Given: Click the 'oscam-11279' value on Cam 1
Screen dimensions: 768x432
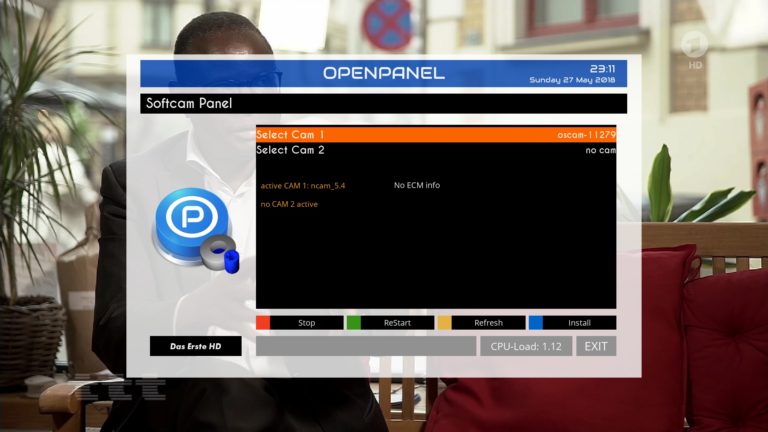Looking at the screenshot, I should click(586, 135).
